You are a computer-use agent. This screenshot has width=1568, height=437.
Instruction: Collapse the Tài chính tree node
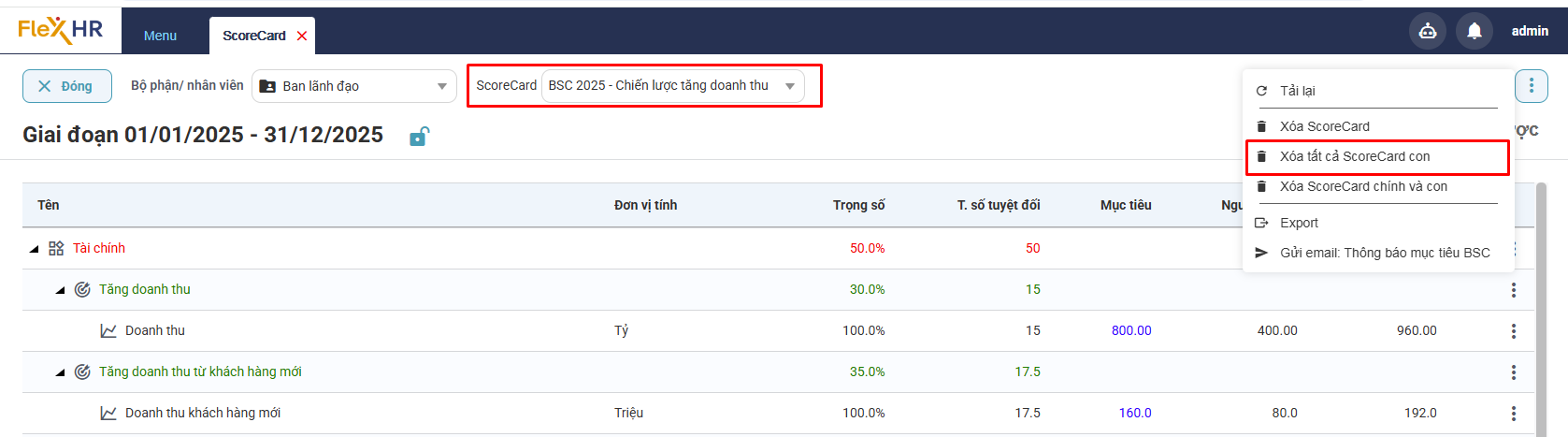[34, 249]
